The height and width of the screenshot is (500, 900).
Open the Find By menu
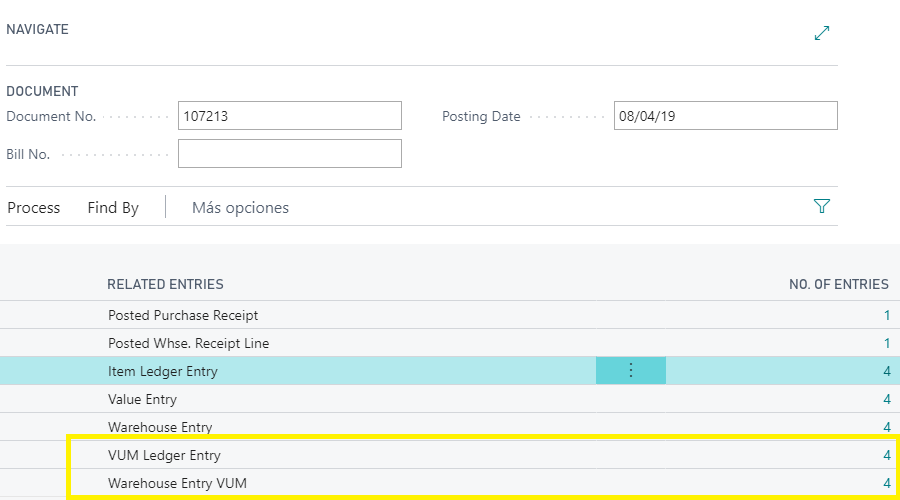(113, 208)
